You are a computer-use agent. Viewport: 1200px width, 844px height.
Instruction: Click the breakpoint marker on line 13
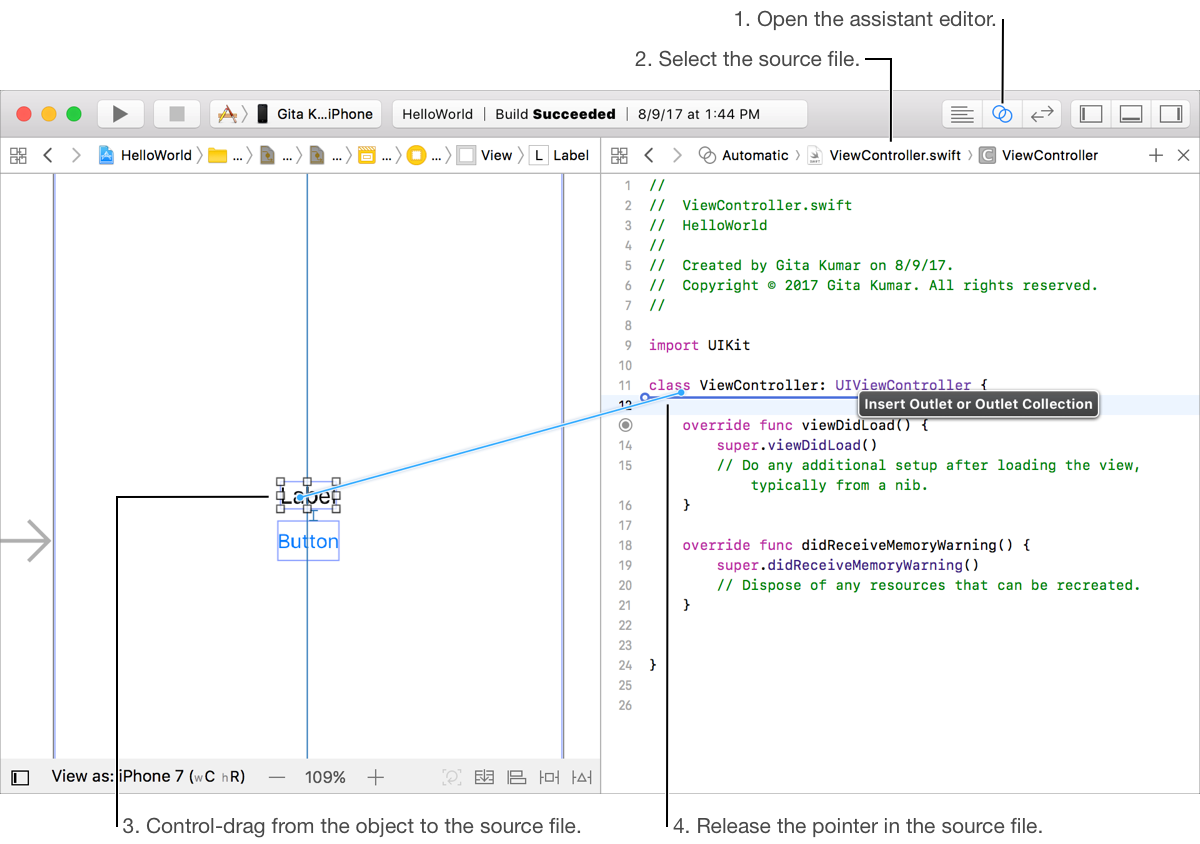pos(626,425)
